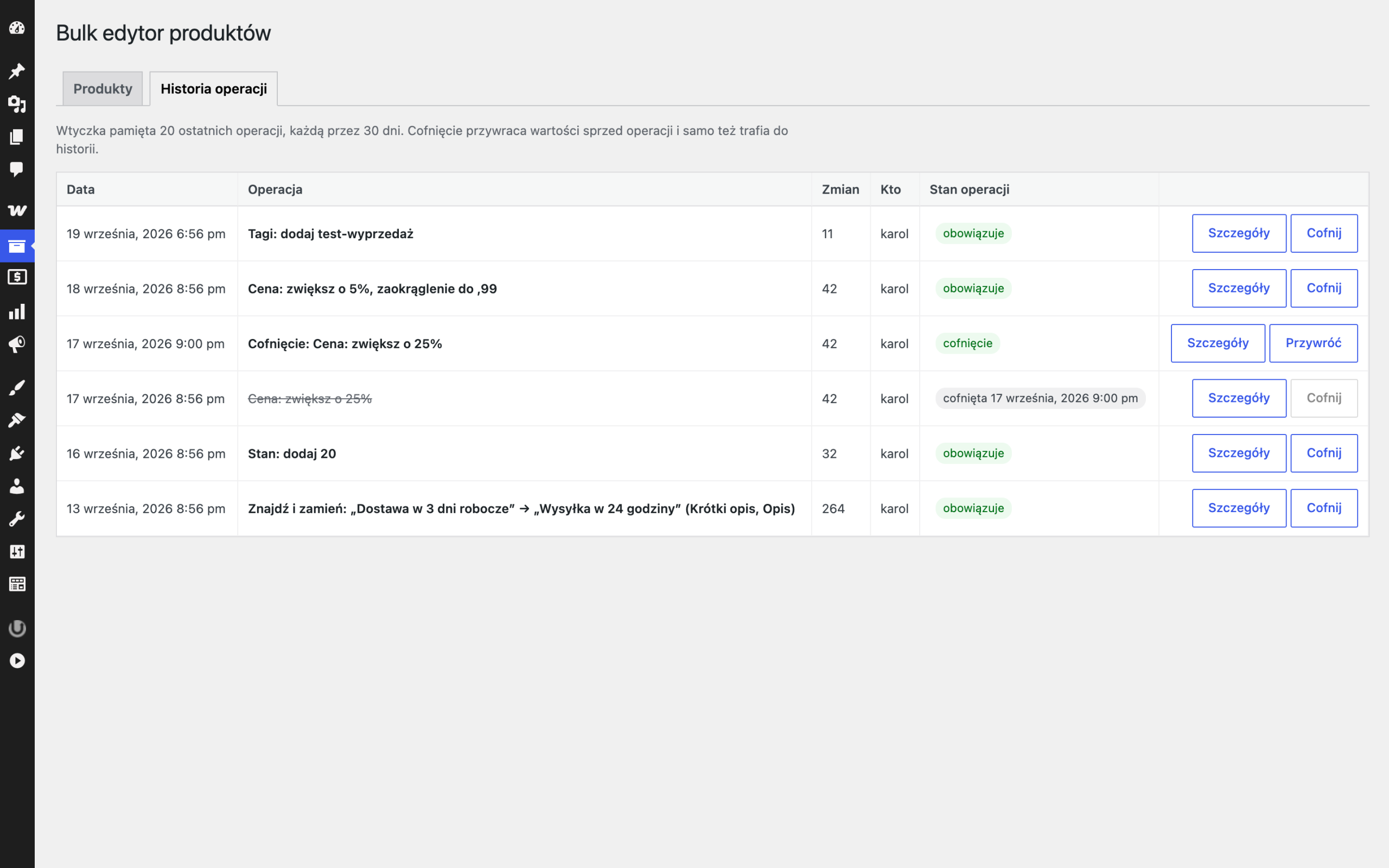Image resolution: width=1389 pixels, height=868 pixels.
Task: Open Posts via the pushpin icon
Action: [x=17, y=71]
